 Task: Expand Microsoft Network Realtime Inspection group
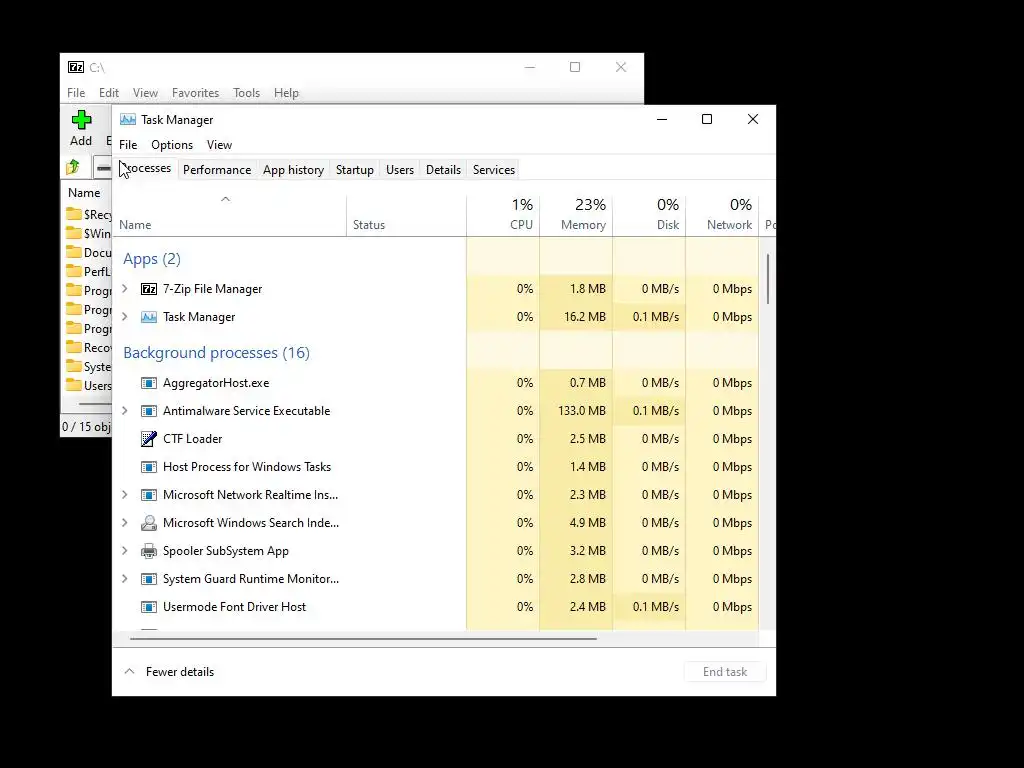point(125,495)
